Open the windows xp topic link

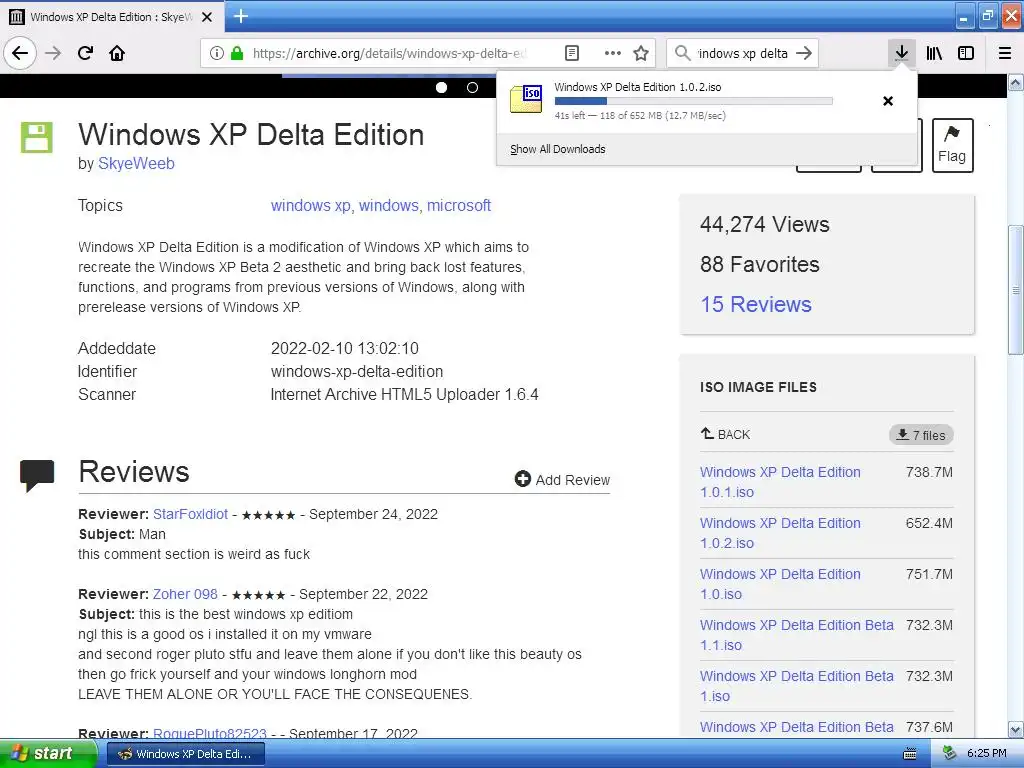point(311,205)
